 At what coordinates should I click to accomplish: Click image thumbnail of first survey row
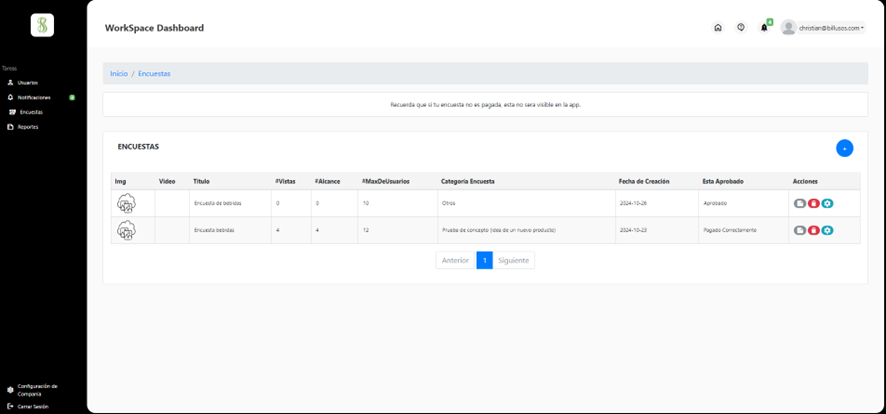coord(126,203)
